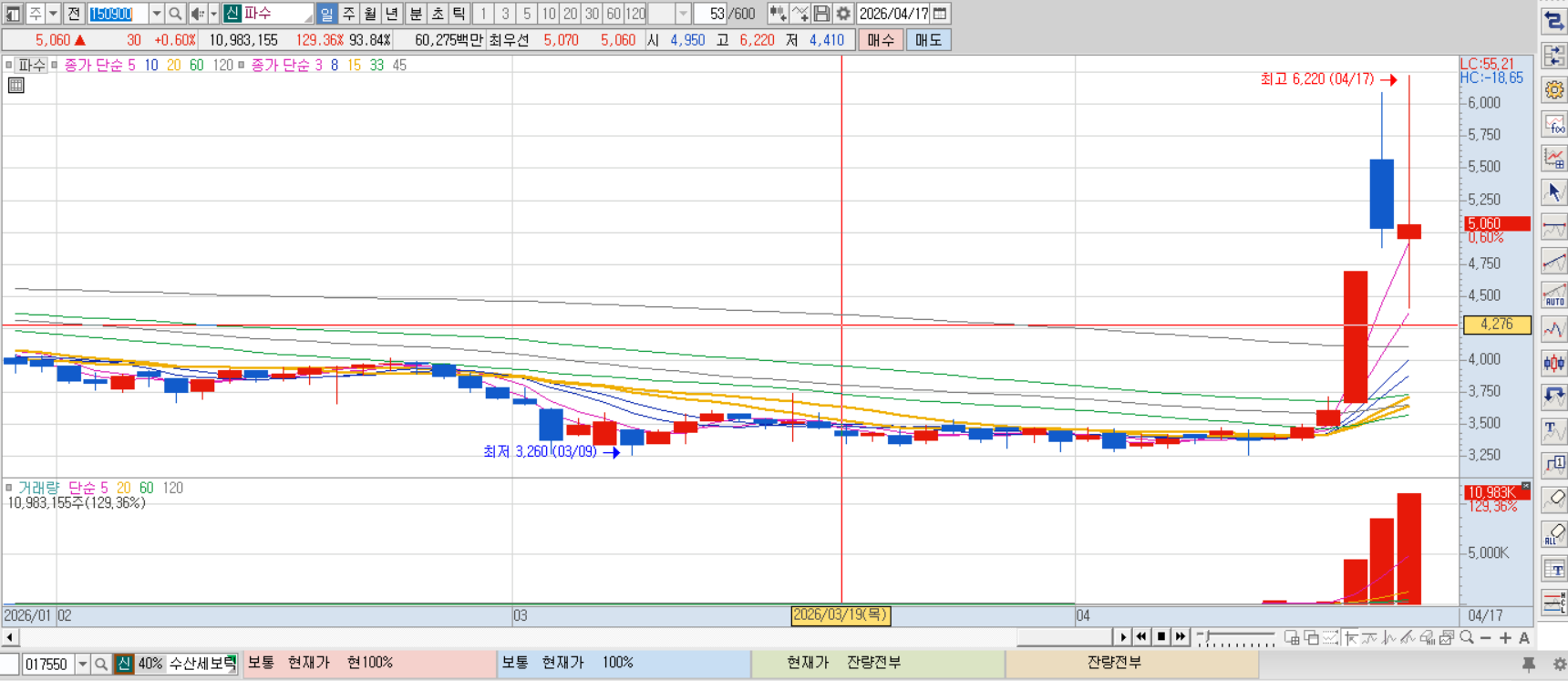Click the fast-forward button in bottom toolbar
The height and width of the screenshot is (681, 1568).
[1181, 637]
